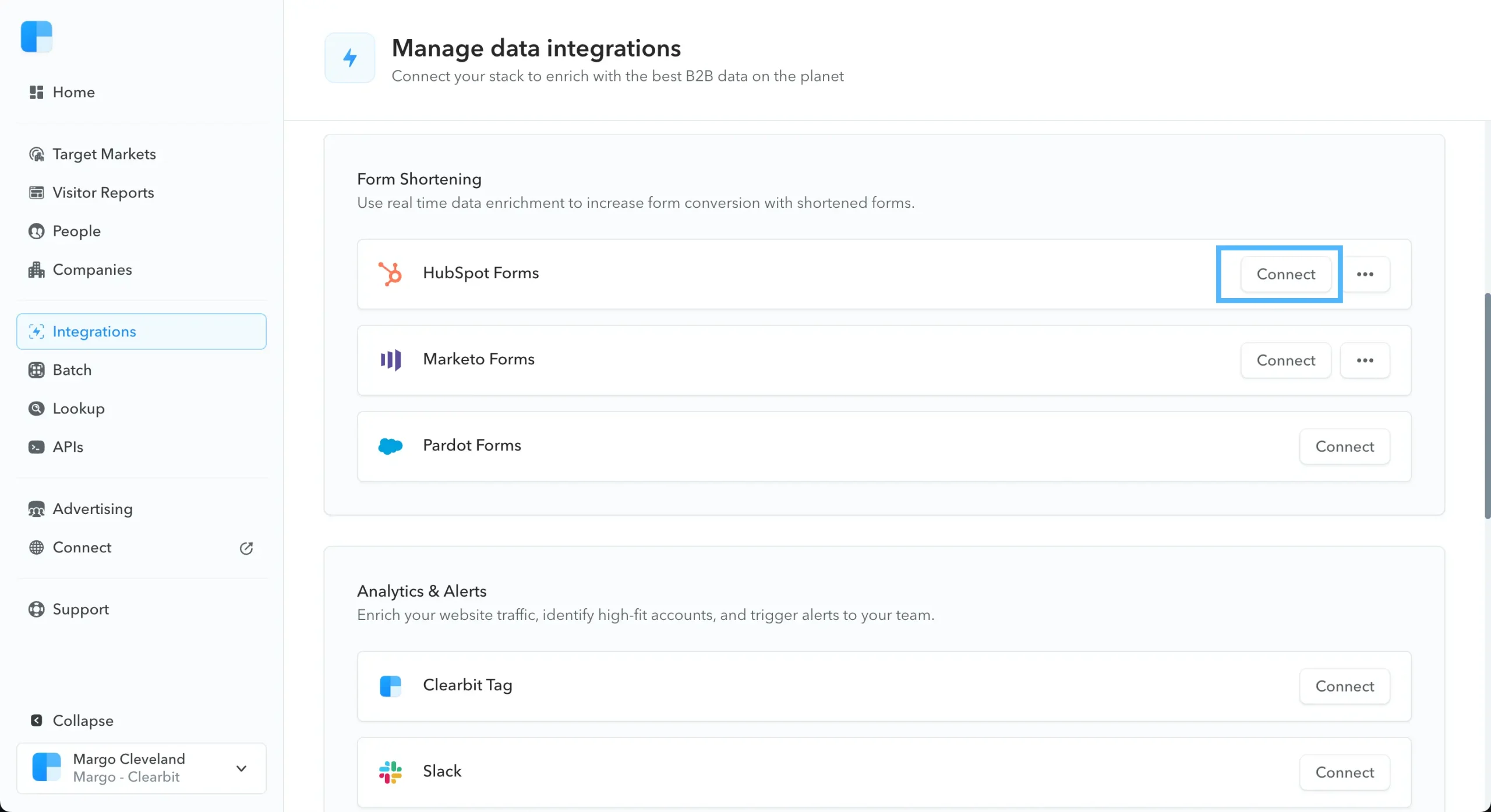Select the Lookup magnifier icon
The image size is (1491, 812).
(36, 408)
